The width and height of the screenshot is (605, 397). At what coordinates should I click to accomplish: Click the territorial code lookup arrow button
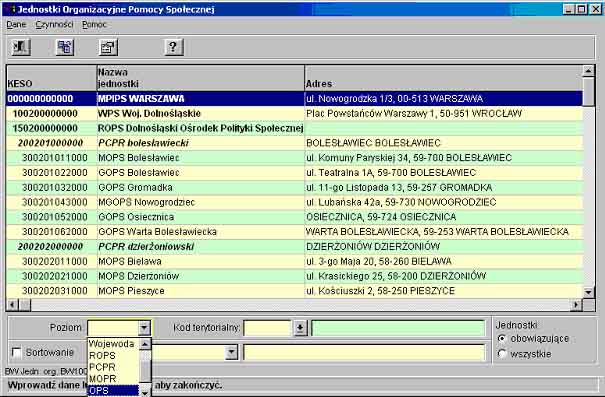(300, 328)
